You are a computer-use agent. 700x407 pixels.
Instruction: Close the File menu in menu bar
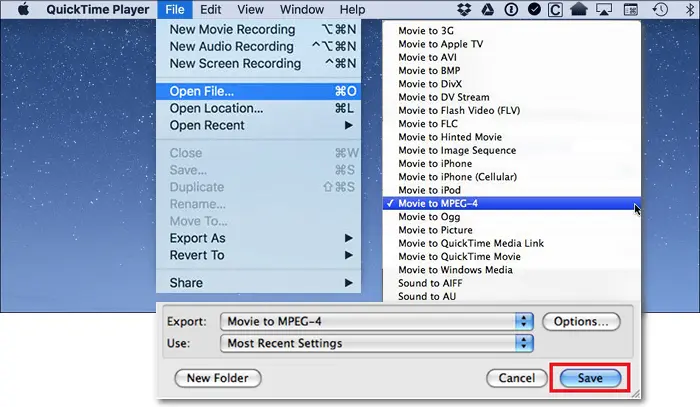pyautogui.click(x=175, y=9)
